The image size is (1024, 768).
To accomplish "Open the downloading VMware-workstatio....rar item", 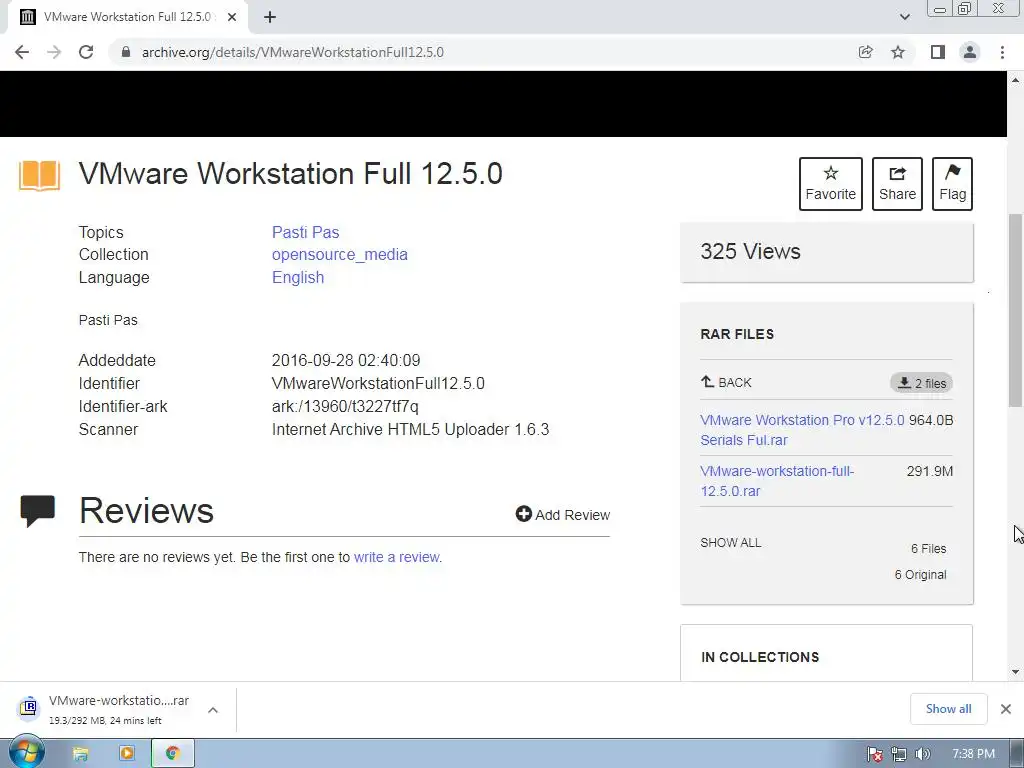I will (119, 709).
